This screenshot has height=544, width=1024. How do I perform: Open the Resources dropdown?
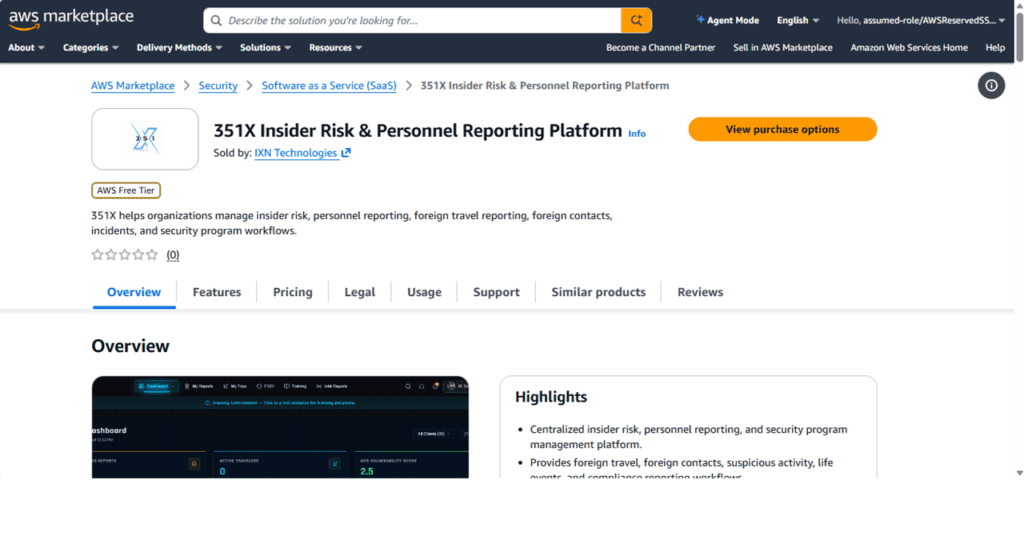[336, 48]
